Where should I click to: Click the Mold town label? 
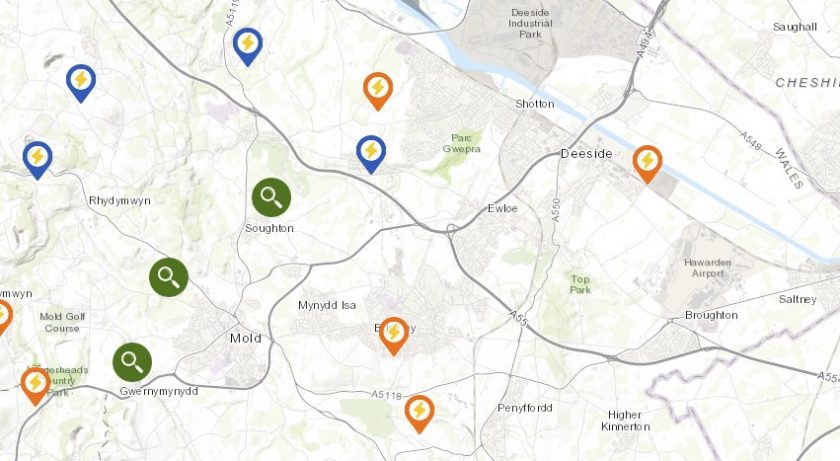click(x=245, y=338)
